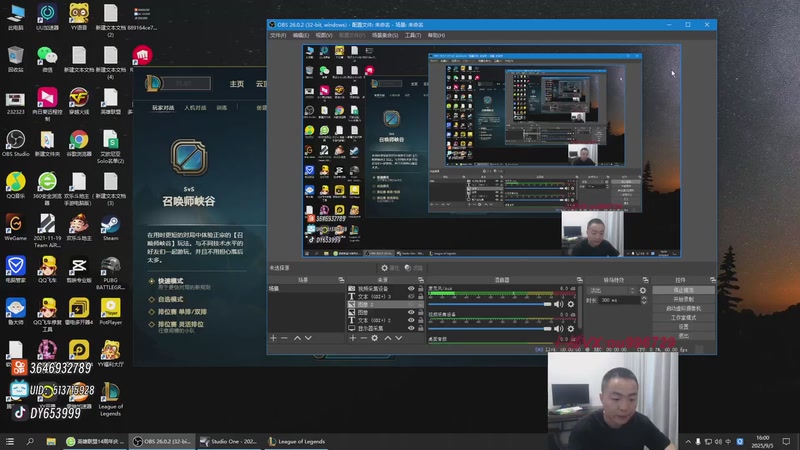Adjust transition duration 300 ms stepper arrows

click(644, 301)
